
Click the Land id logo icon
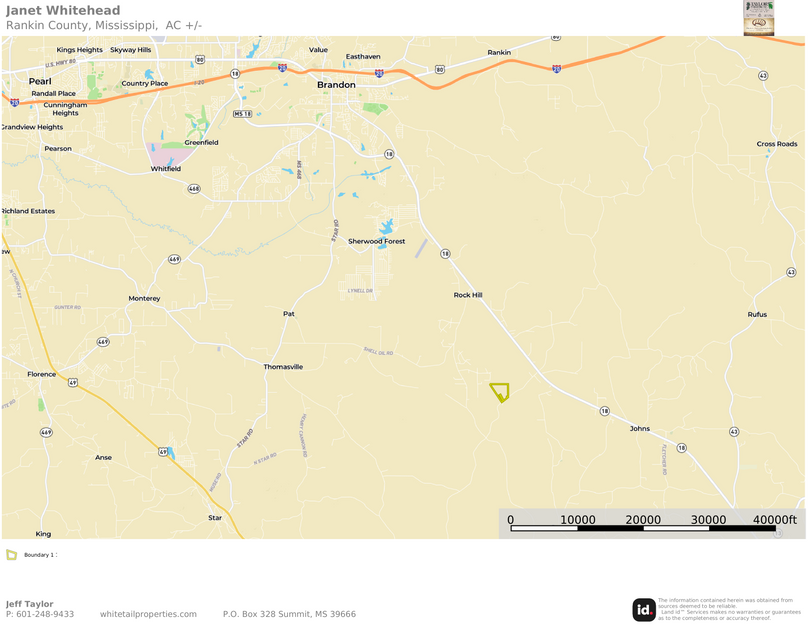tap(643, 610)
